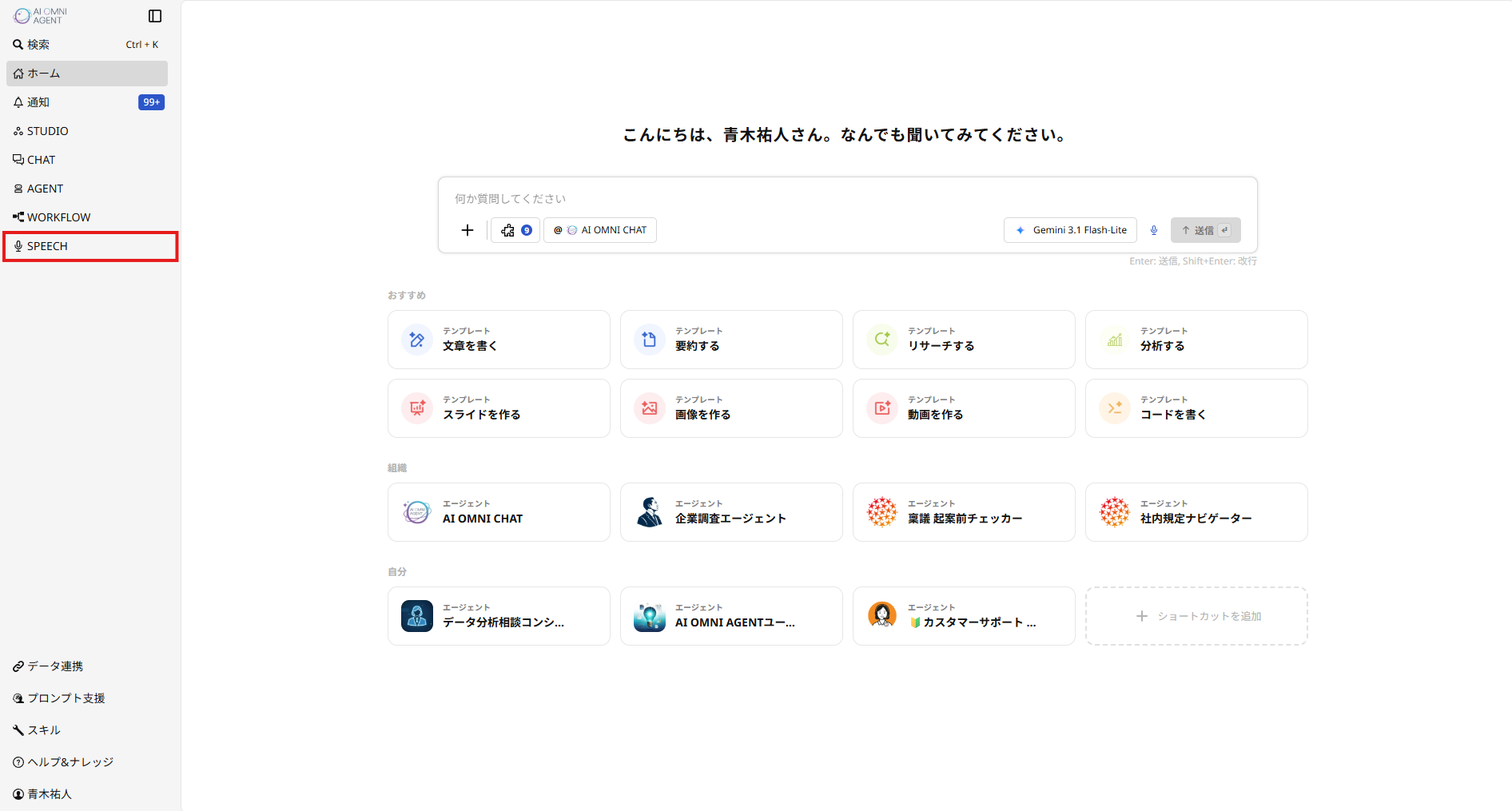The width and height of the screenshot is (1512, 811).
Task: Open WORKFLOW from the sidebar
Action: pos(87,217)
